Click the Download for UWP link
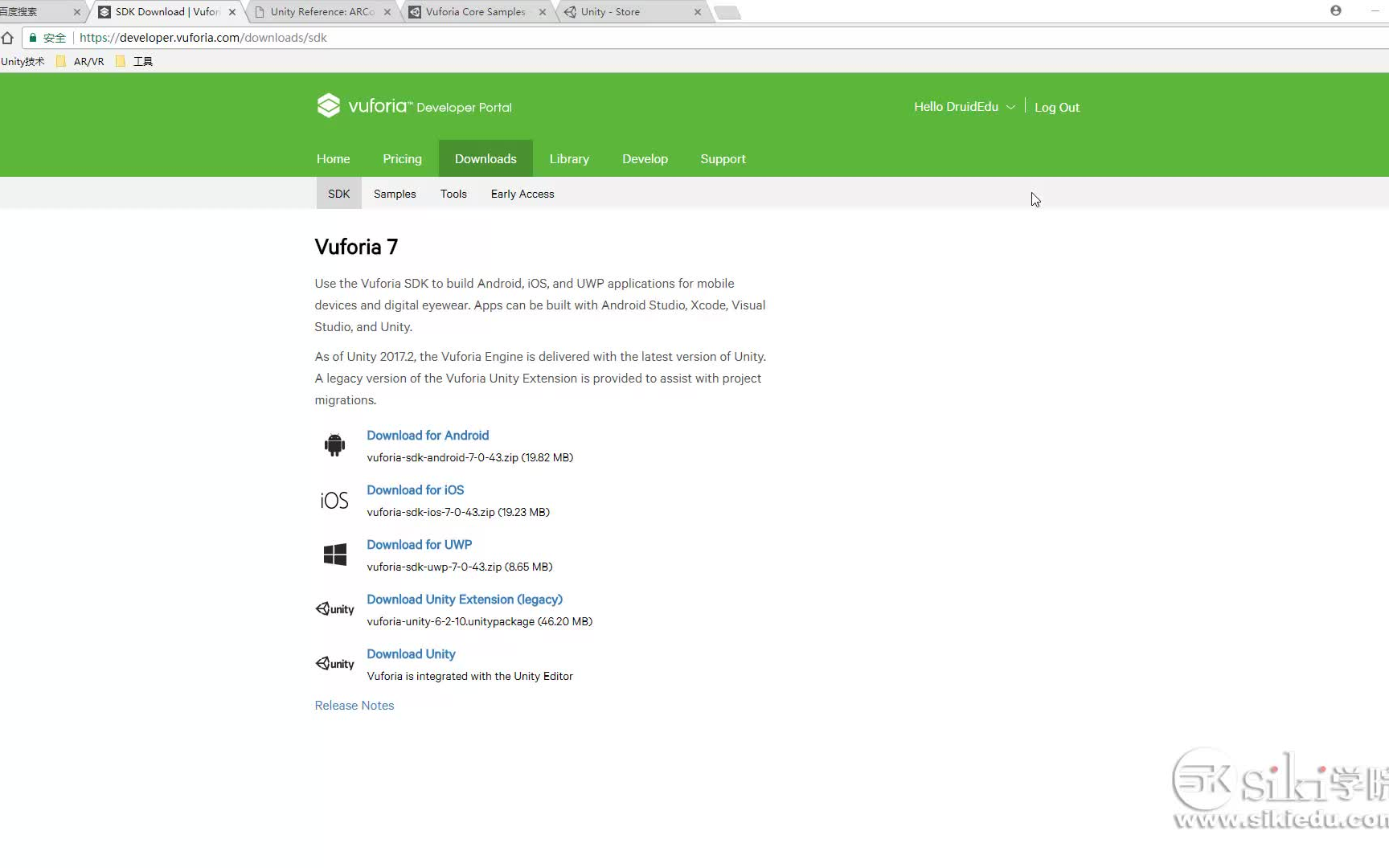The height and width of the screenshot is (868, 1389). coord(419,544)
